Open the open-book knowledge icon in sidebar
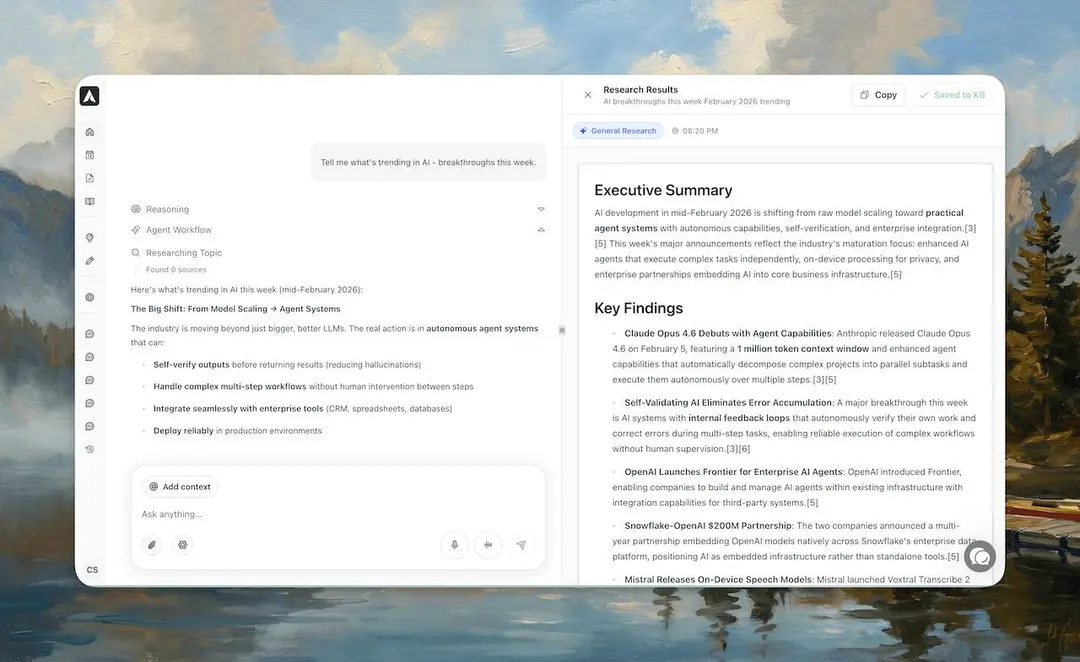 click(90, 201)
